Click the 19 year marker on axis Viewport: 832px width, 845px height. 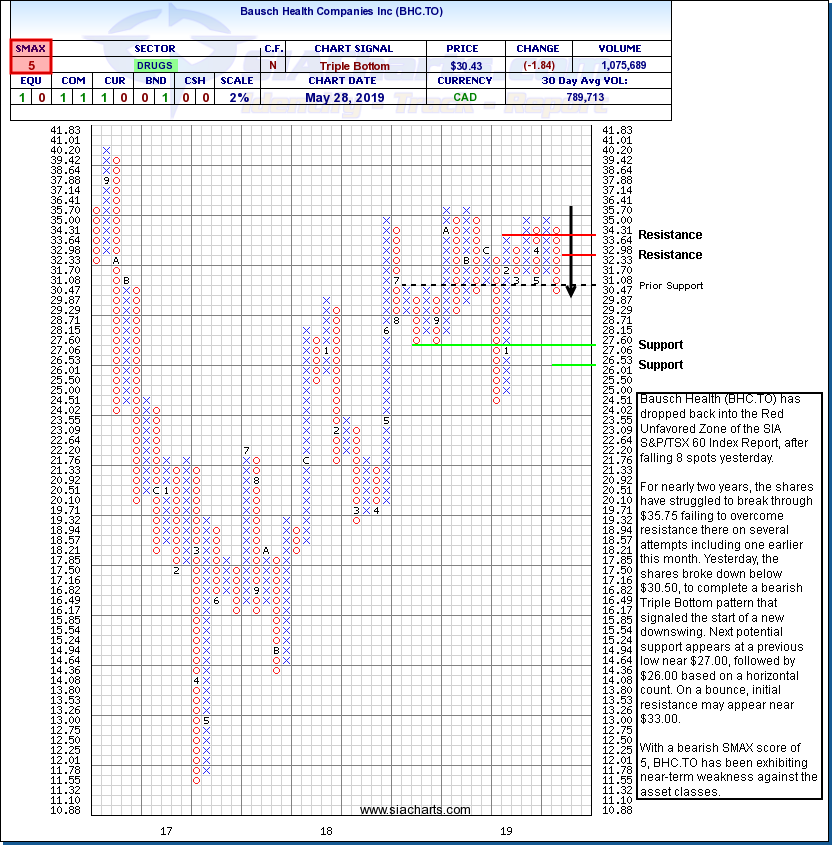tap(506, 831)
